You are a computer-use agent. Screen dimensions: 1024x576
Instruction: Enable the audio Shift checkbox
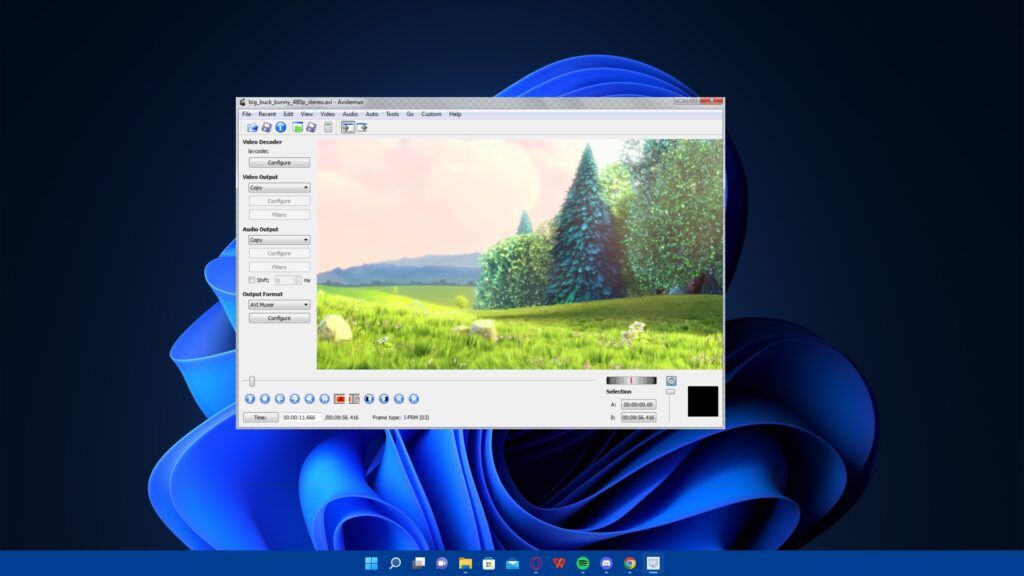point(251,280)
